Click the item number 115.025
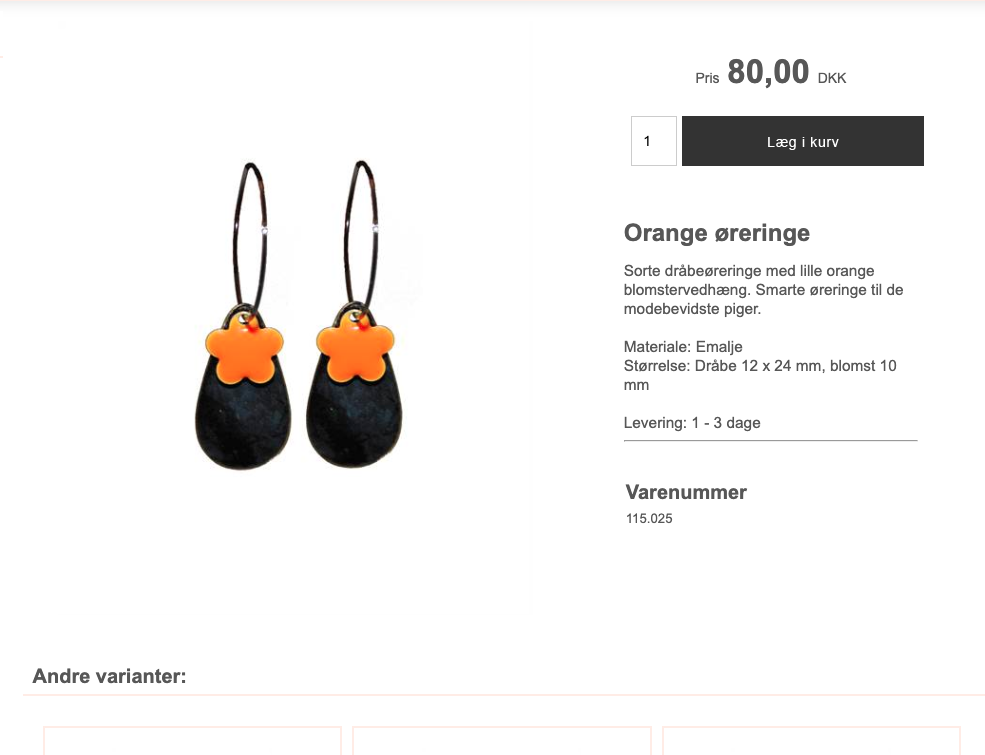The height and width of the screenshot is (755, 985). point(649,518)
